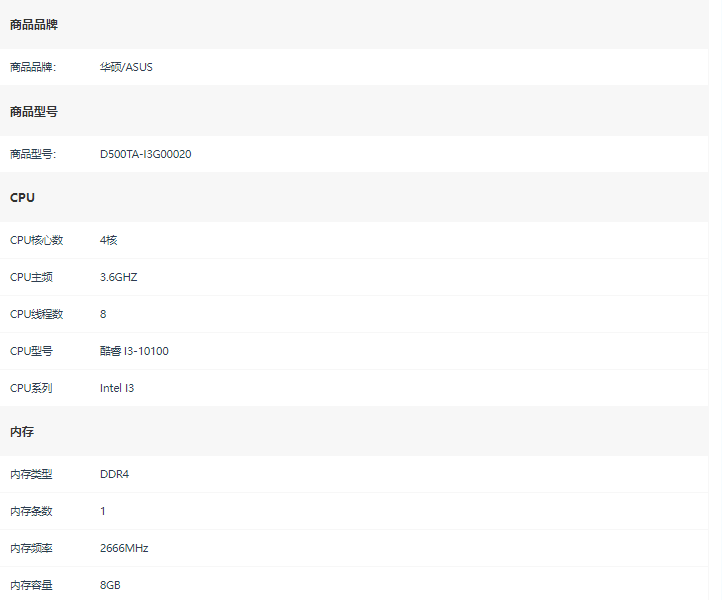The height and width of the screenshot is (600, 722).
Task: Click the DDR4 value
Action: coord(114,474)
